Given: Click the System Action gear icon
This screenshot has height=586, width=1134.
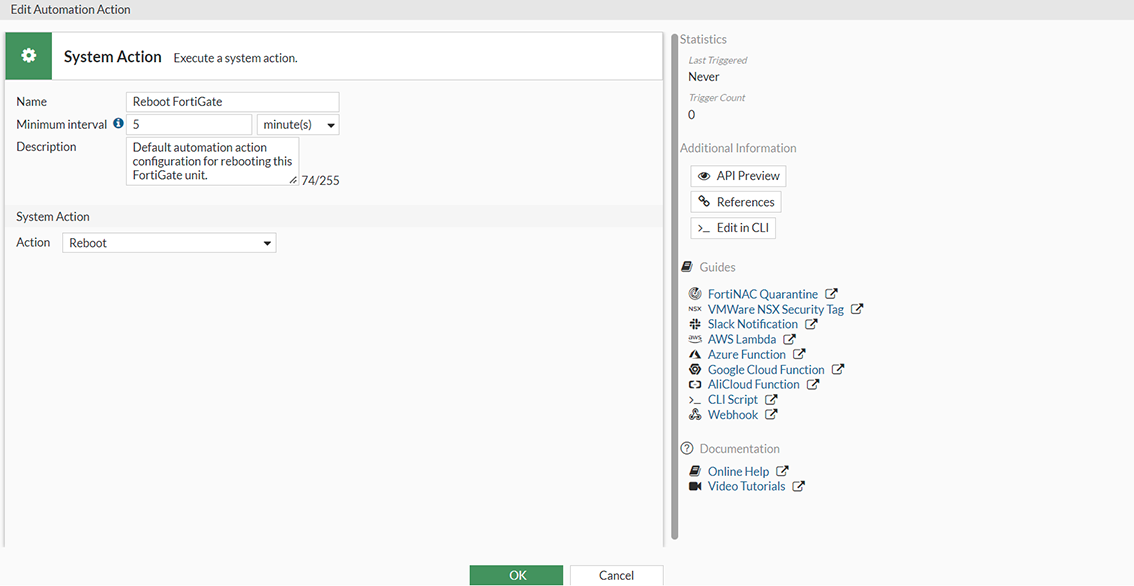Looking at the screenshot, I should (x=29, y=56).
